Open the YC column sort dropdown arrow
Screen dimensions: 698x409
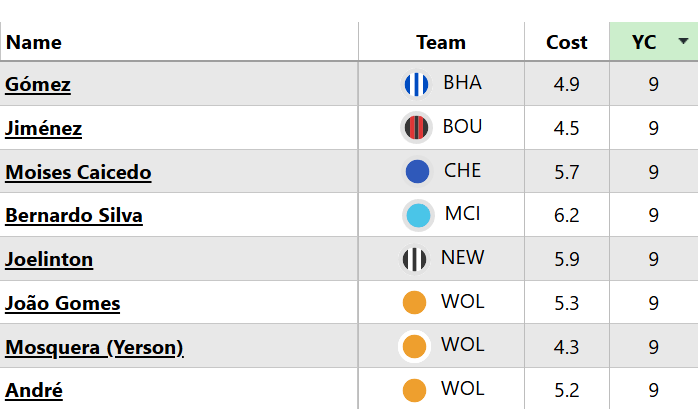tap(683, 42)
